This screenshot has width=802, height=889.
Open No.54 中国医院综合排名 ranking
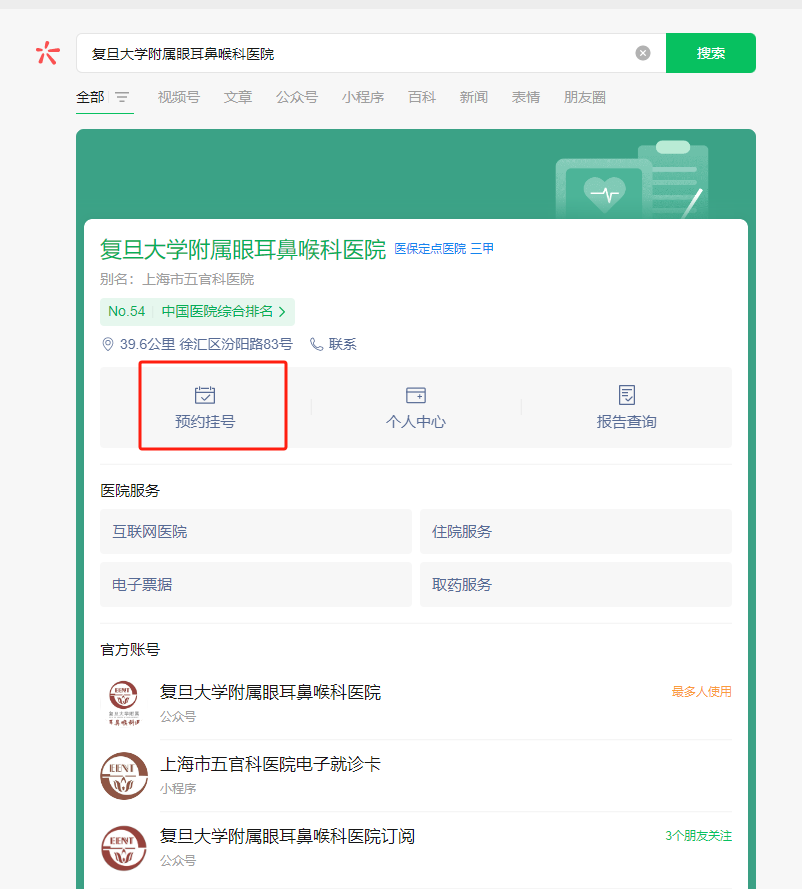197,312
